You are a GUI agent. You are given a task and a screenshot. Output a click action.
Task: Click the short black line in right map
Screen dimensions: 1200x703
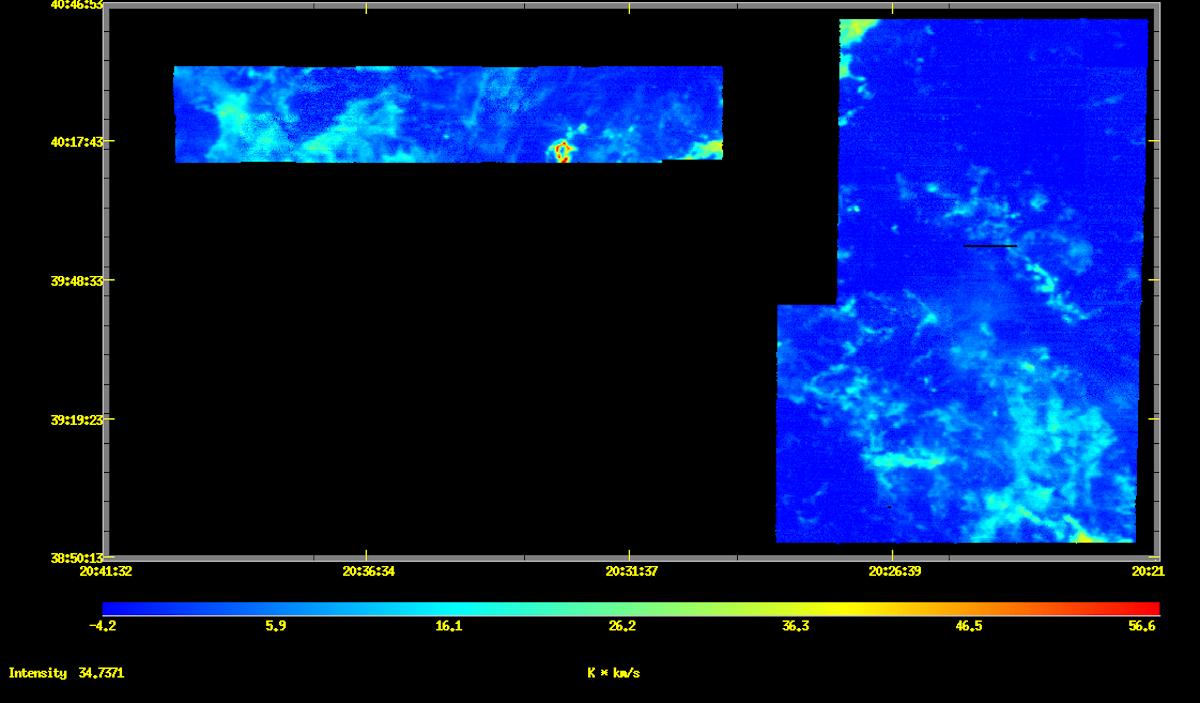pos(990,245)
